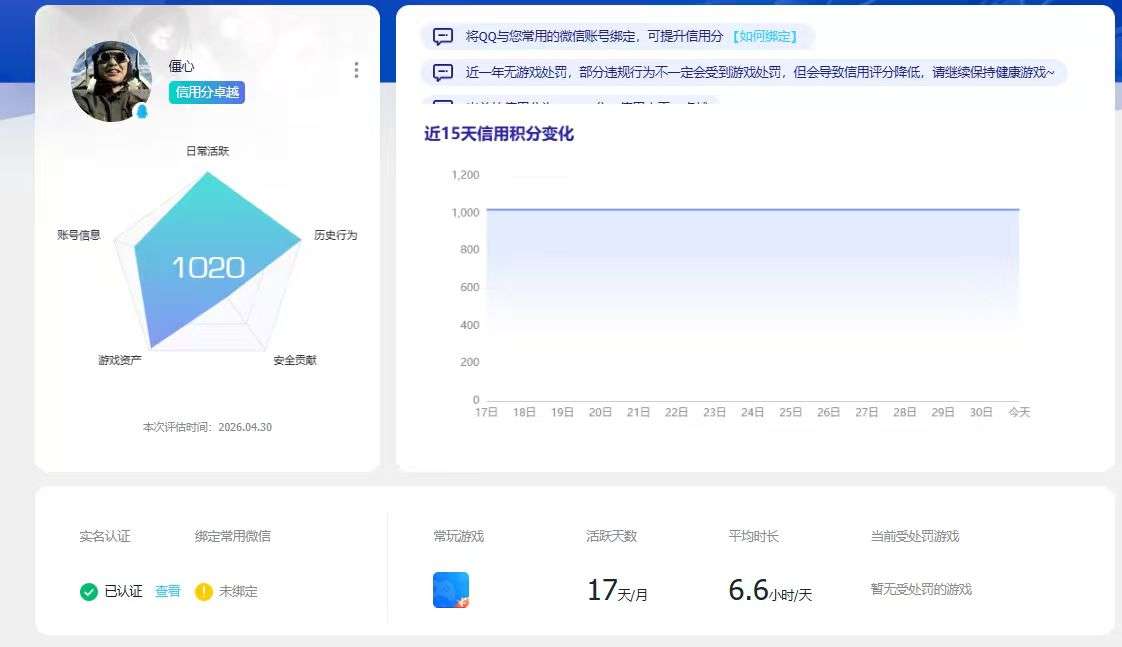Click the 17天/月 active days value
Viewport: 1122px width, 647px height.
(617, 591)
